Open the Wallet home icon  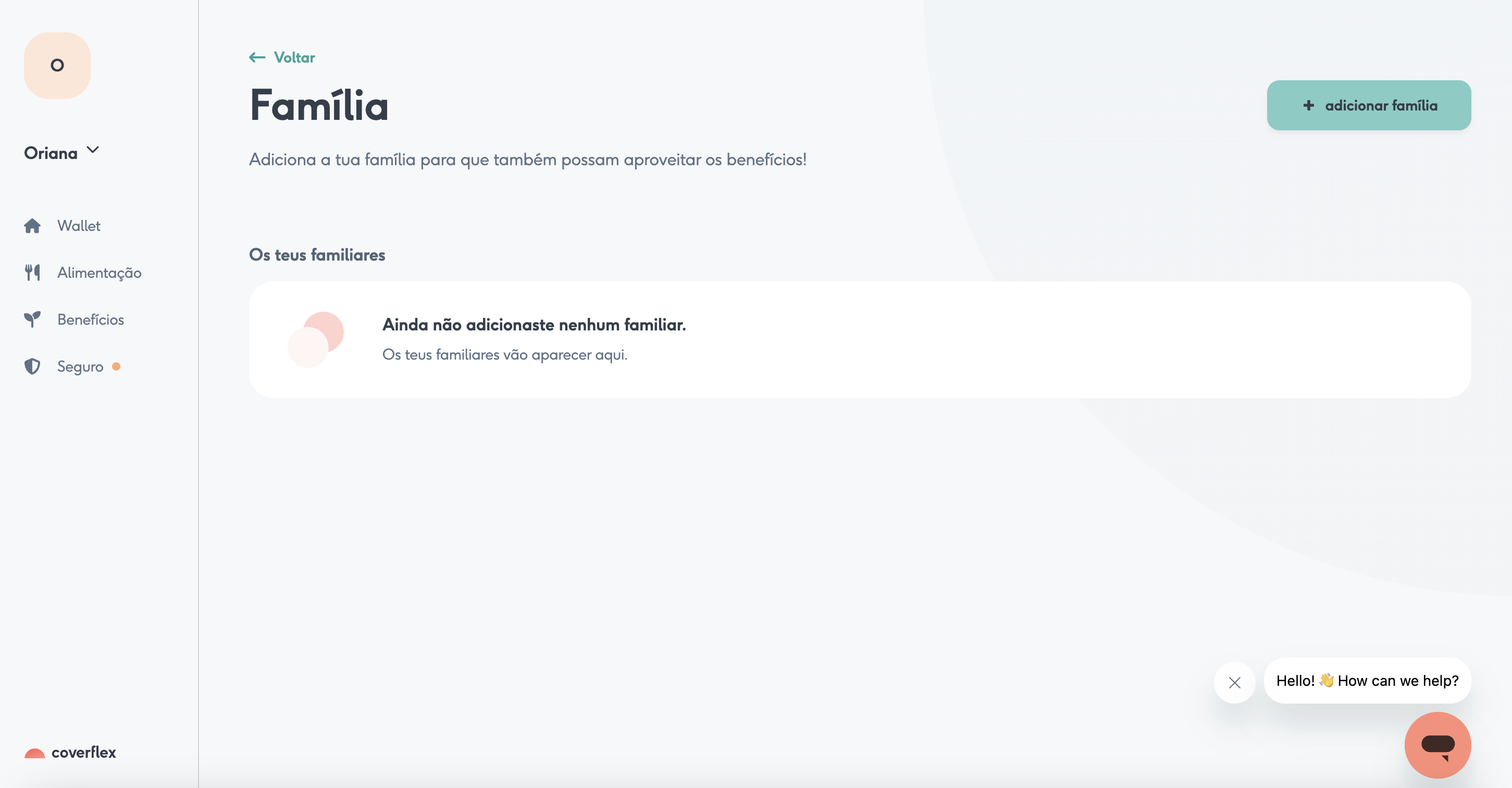coord(32,226)
